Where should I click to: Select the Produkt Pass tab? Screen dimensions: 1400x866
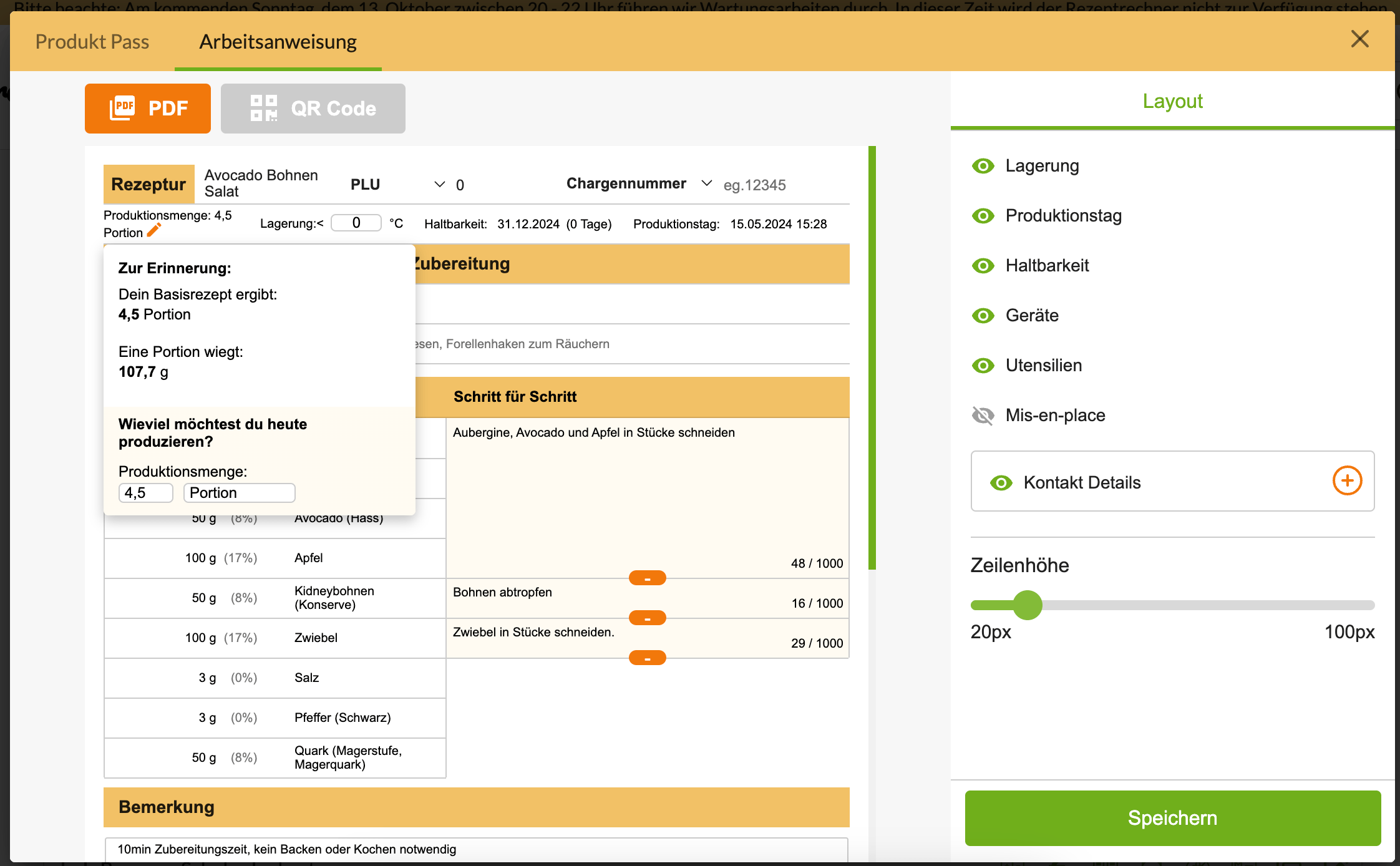pos(92,42)
